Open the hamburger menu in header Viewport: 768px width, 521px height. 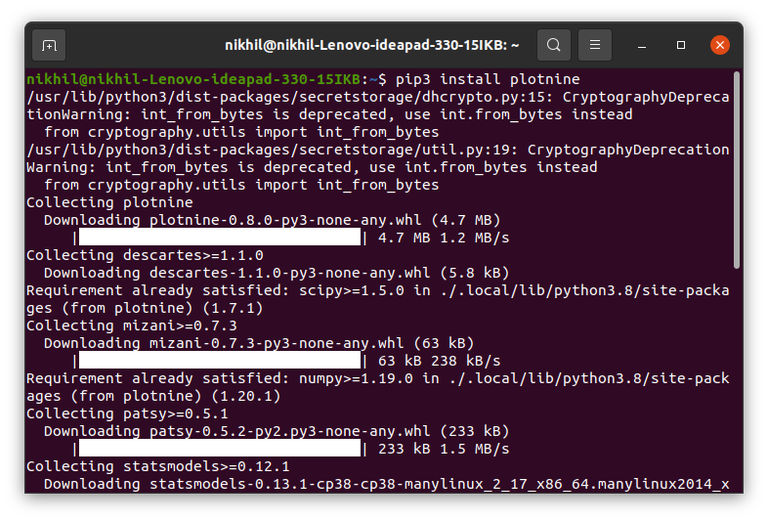pyautogui.click(x=595, y=45)
